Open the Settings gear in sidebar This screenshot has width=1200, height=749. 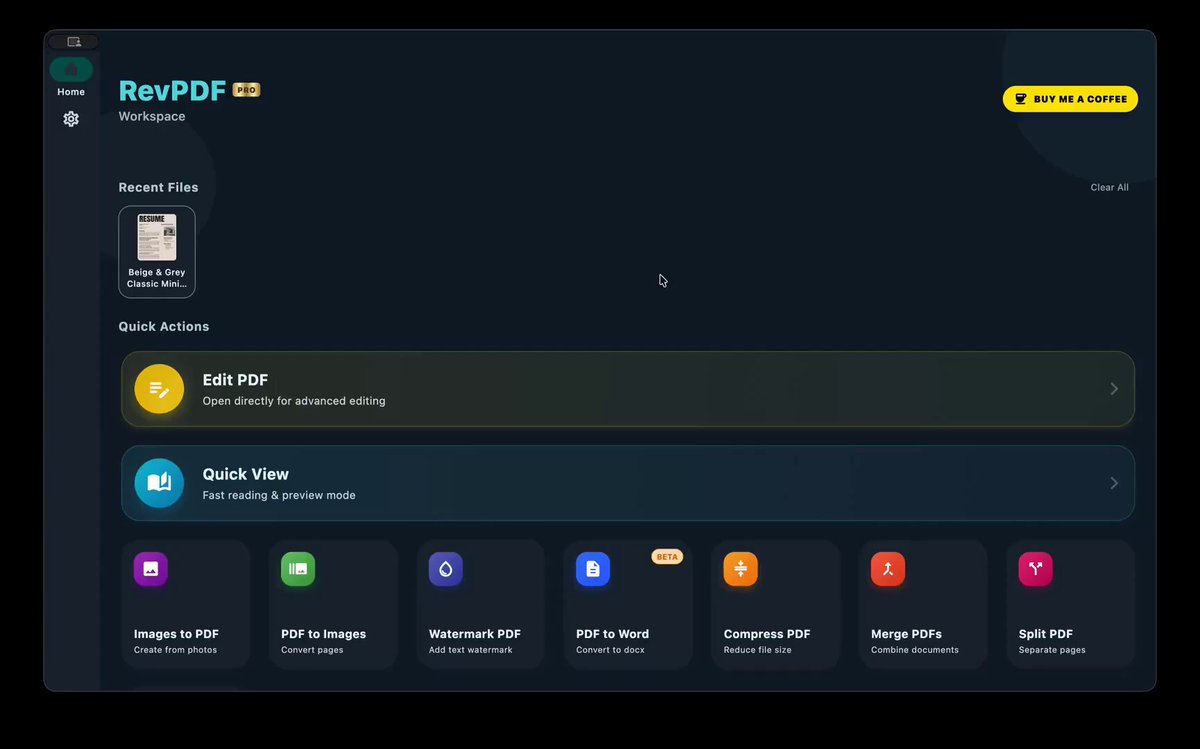click(71, 119)
